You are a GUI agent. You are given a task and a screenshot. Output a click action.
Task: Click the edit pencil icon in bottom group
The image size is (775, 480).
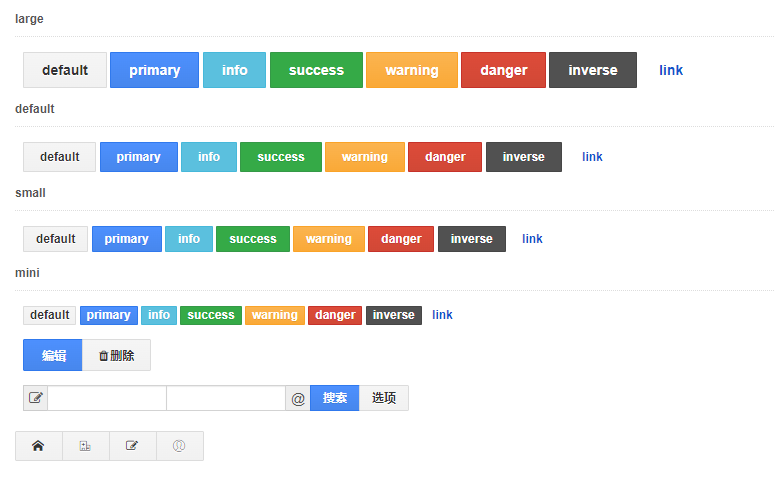[x=132, y=446]
